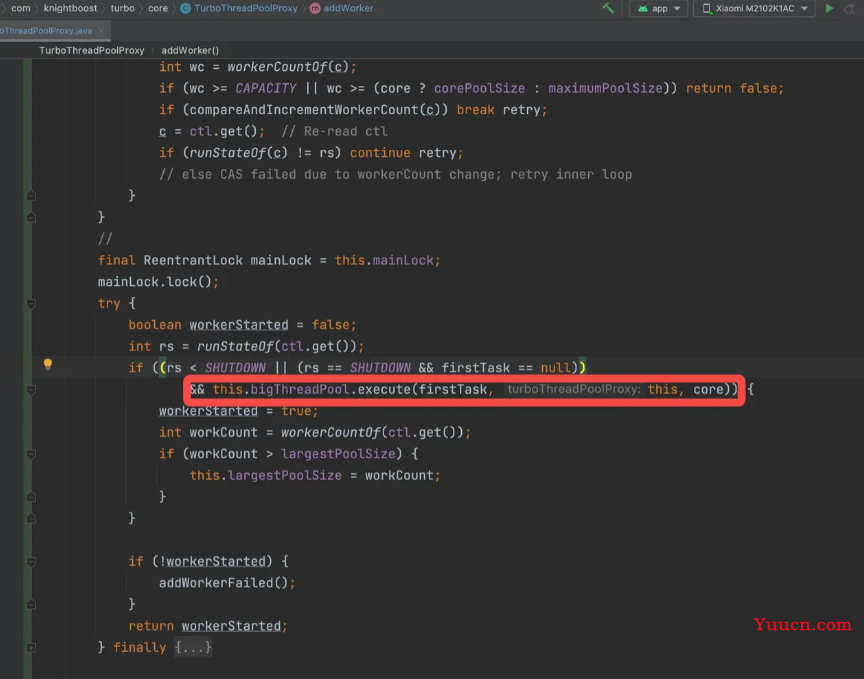Click the yellow lightbulb quick-fix icon

pos(47,365)
